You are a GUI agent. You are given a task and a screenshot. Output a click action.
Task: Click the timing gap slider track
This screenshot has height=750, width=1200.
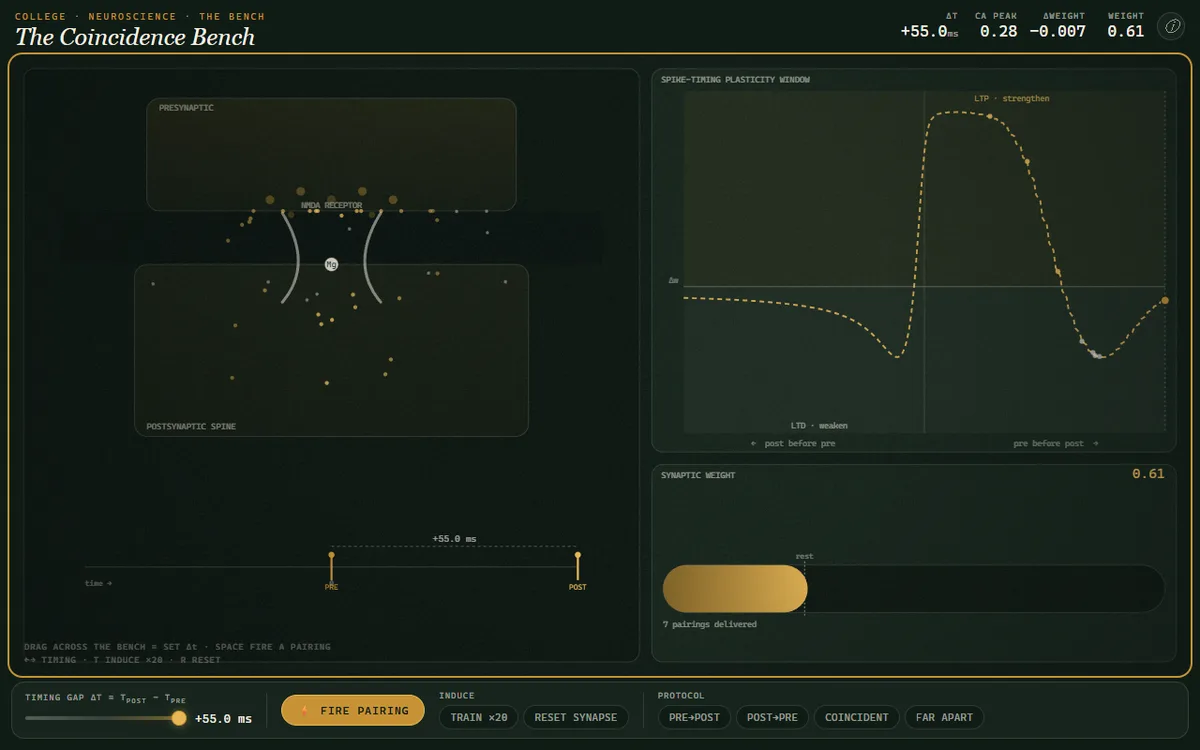[105, 718]
